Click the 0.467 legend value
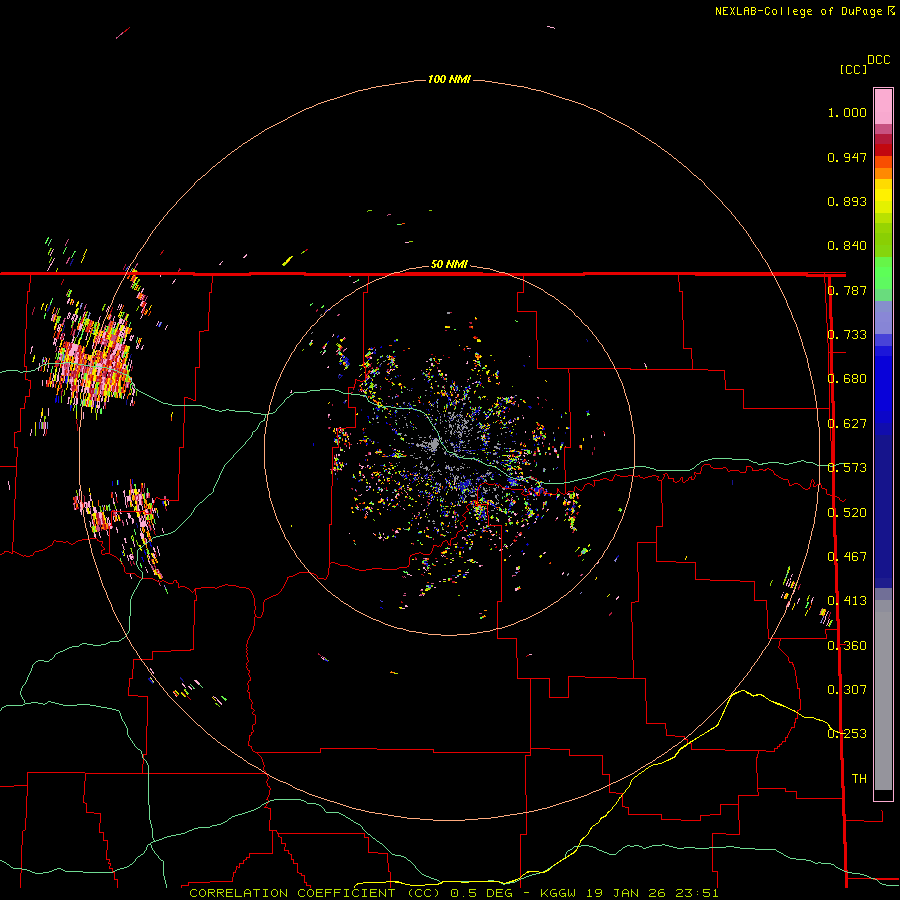The width and height of the screenshot is (900, 900). 847,557
